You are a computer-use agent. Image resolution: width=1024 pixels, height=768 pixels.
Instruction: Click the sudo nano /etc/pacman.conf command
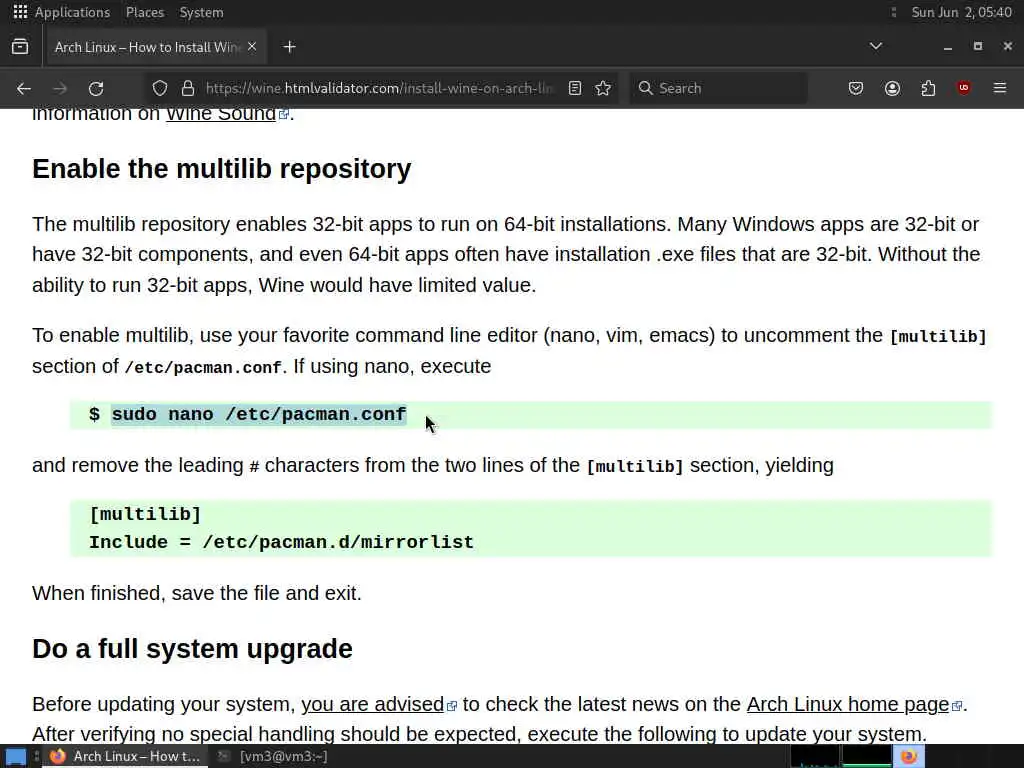point(259,415)
